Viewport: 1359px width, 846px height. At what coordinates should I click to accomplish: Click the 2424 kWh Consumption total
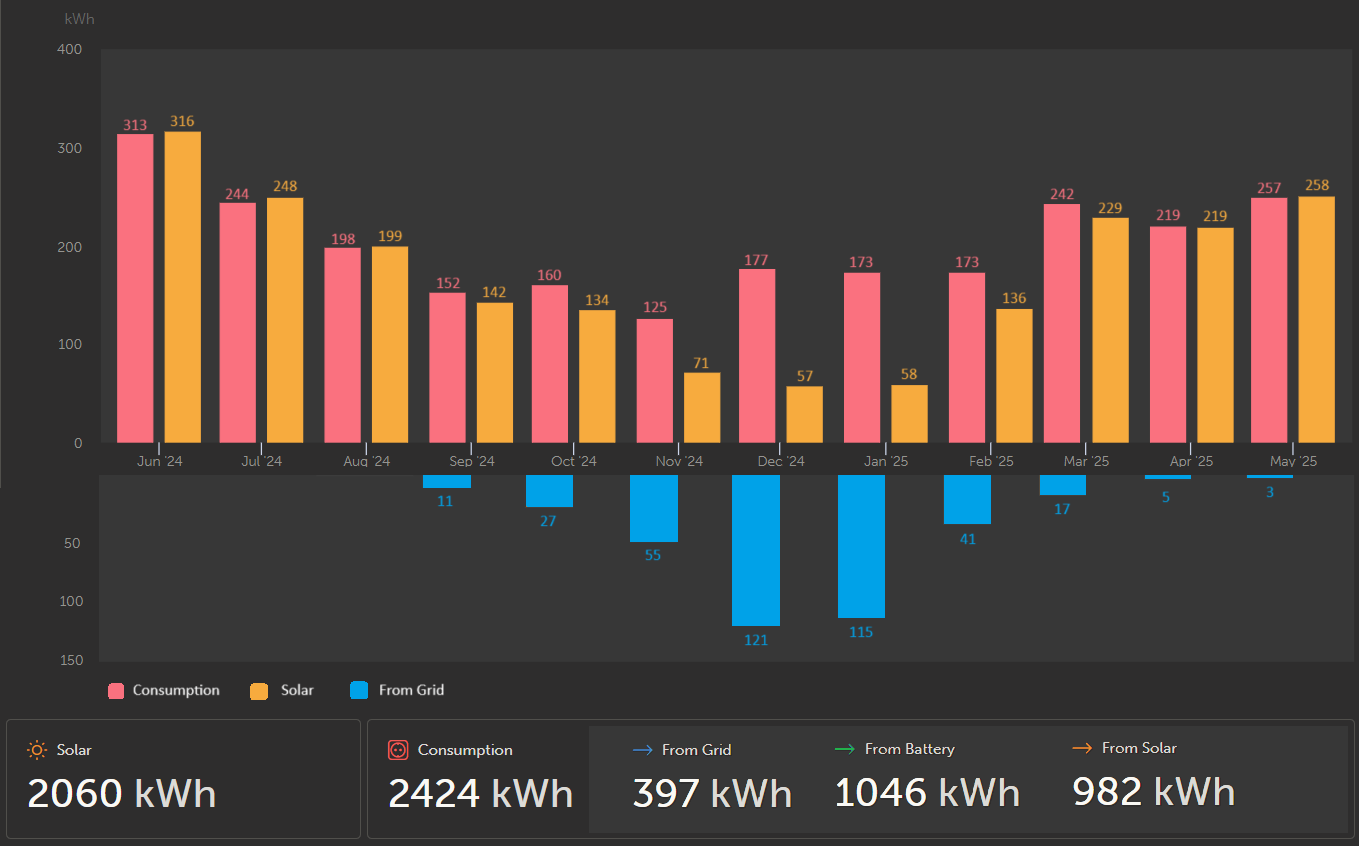481,794
